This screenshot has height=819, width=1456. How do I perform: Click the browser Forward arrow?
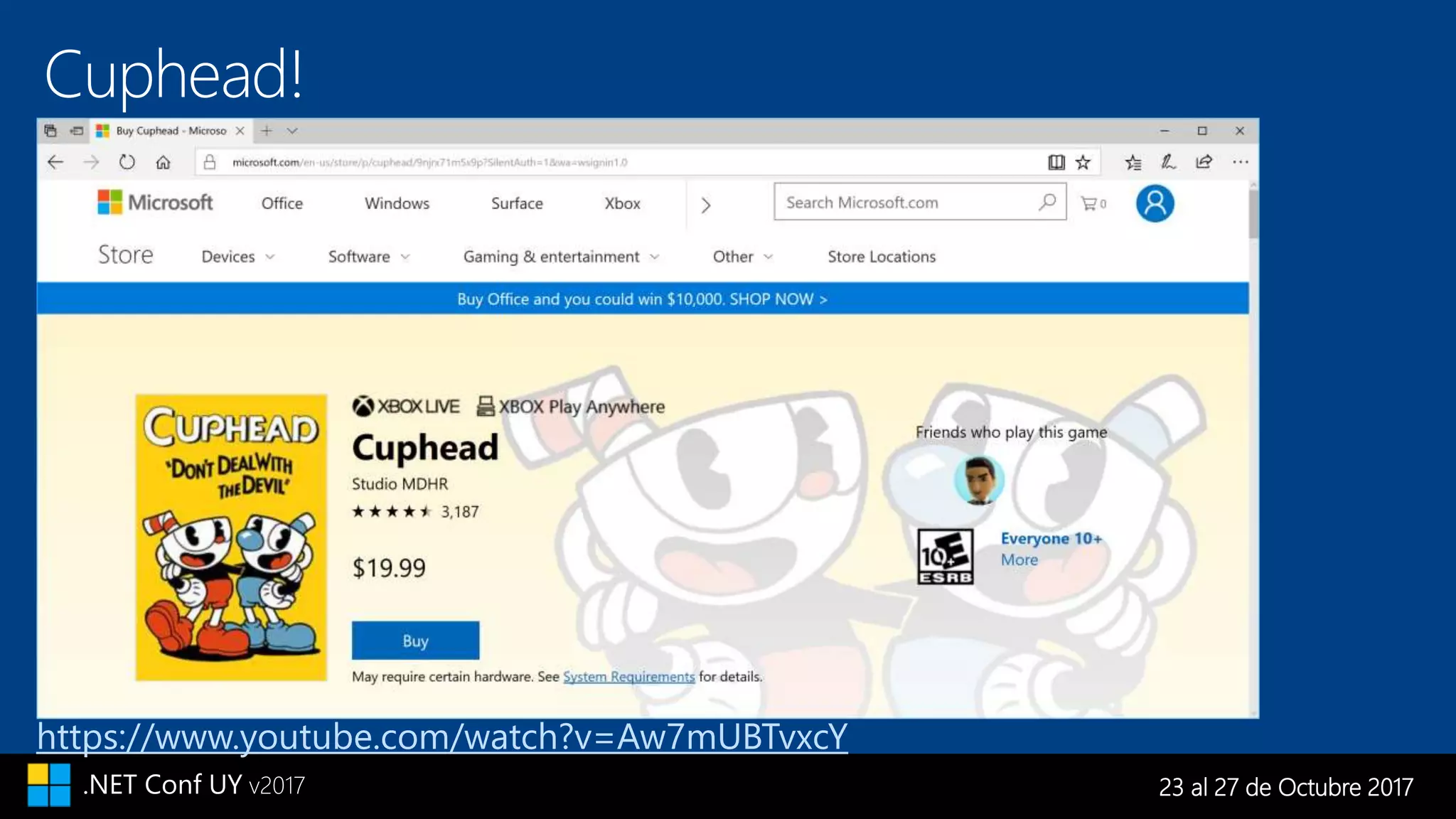pos(91,162)
